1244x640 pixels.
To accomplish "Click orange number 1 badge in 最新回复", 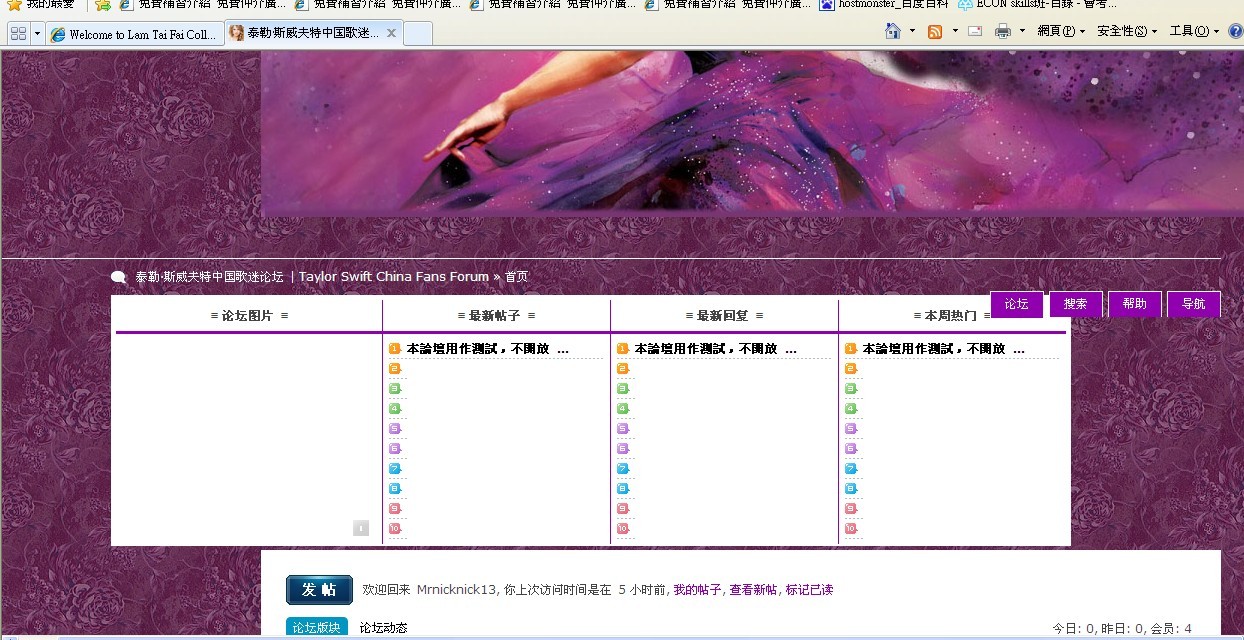I will coord(623,349).
